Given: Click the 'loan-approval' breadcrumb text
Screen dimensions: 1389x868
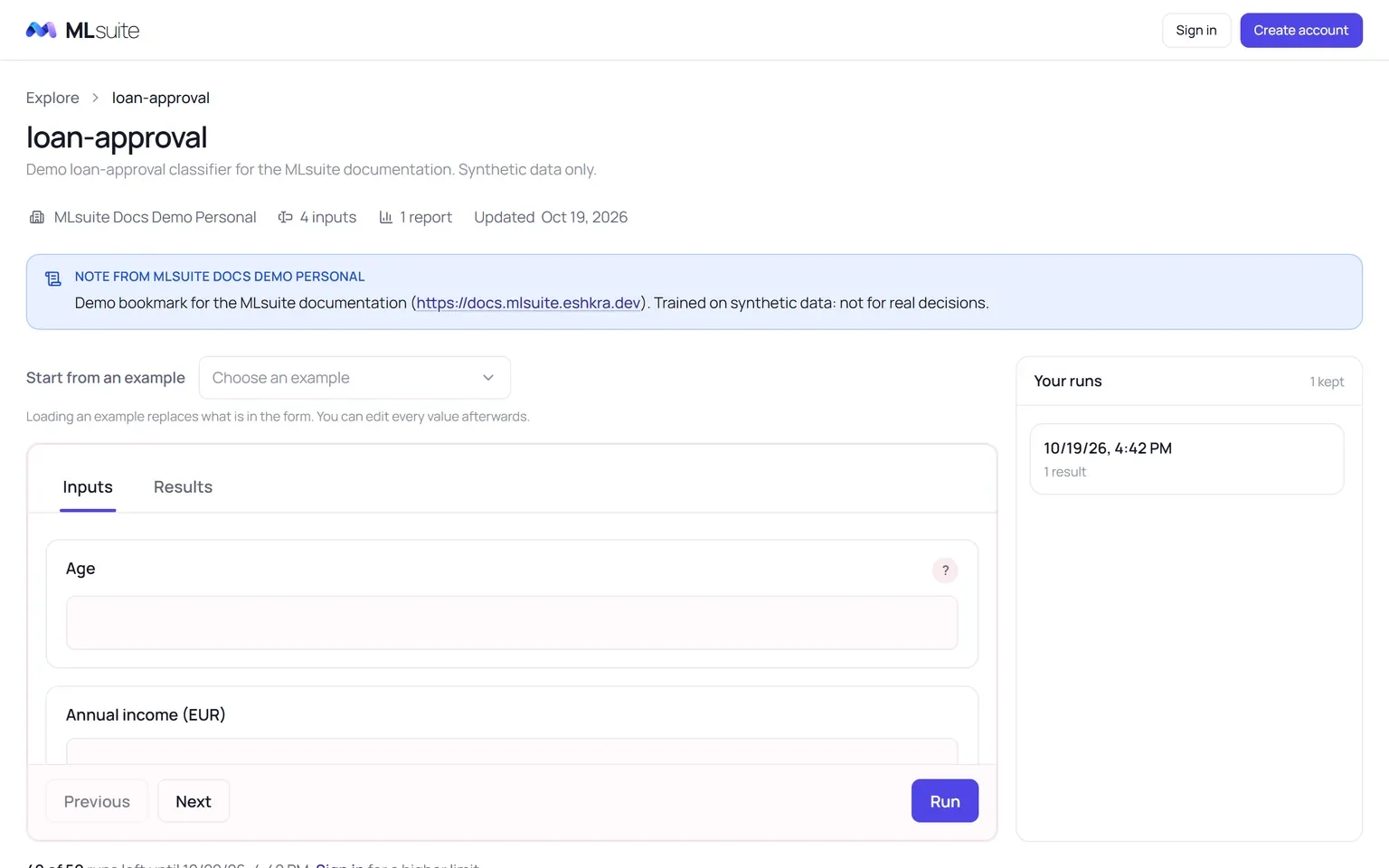Looking at the screenshot, I should pos(161,98).
